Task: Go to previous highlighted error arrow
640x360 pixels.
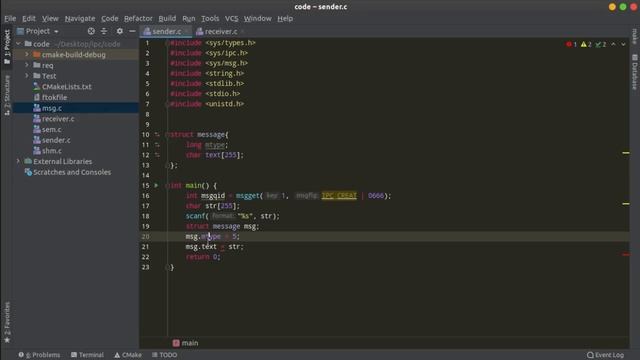Action: (x=613, y=44)
